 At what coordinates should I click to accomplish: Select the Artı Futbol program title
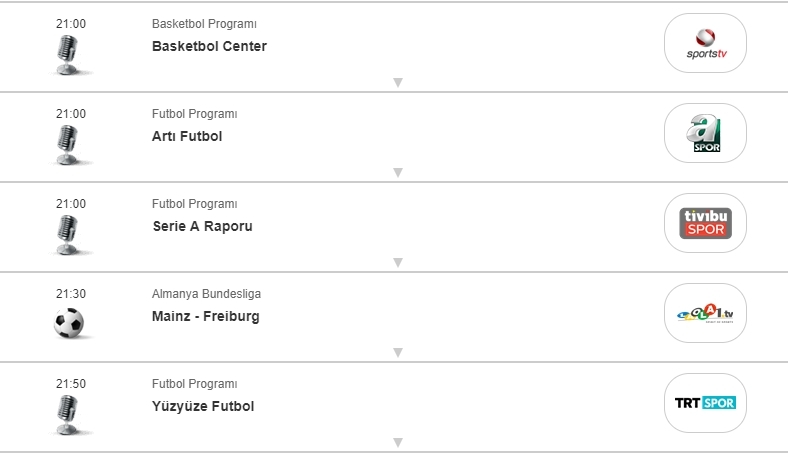point(187,136)
